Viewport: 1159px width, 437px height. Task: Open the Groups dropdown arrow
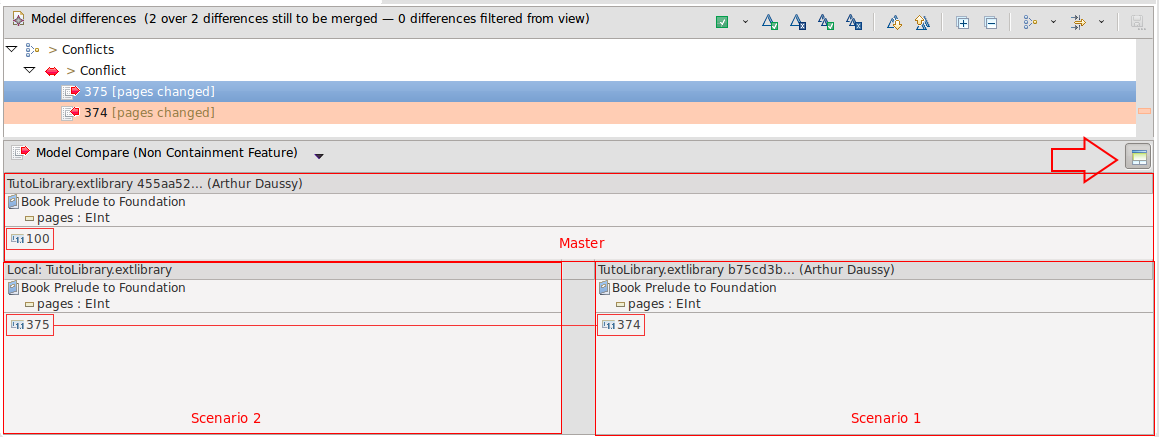click(1053, 22)
